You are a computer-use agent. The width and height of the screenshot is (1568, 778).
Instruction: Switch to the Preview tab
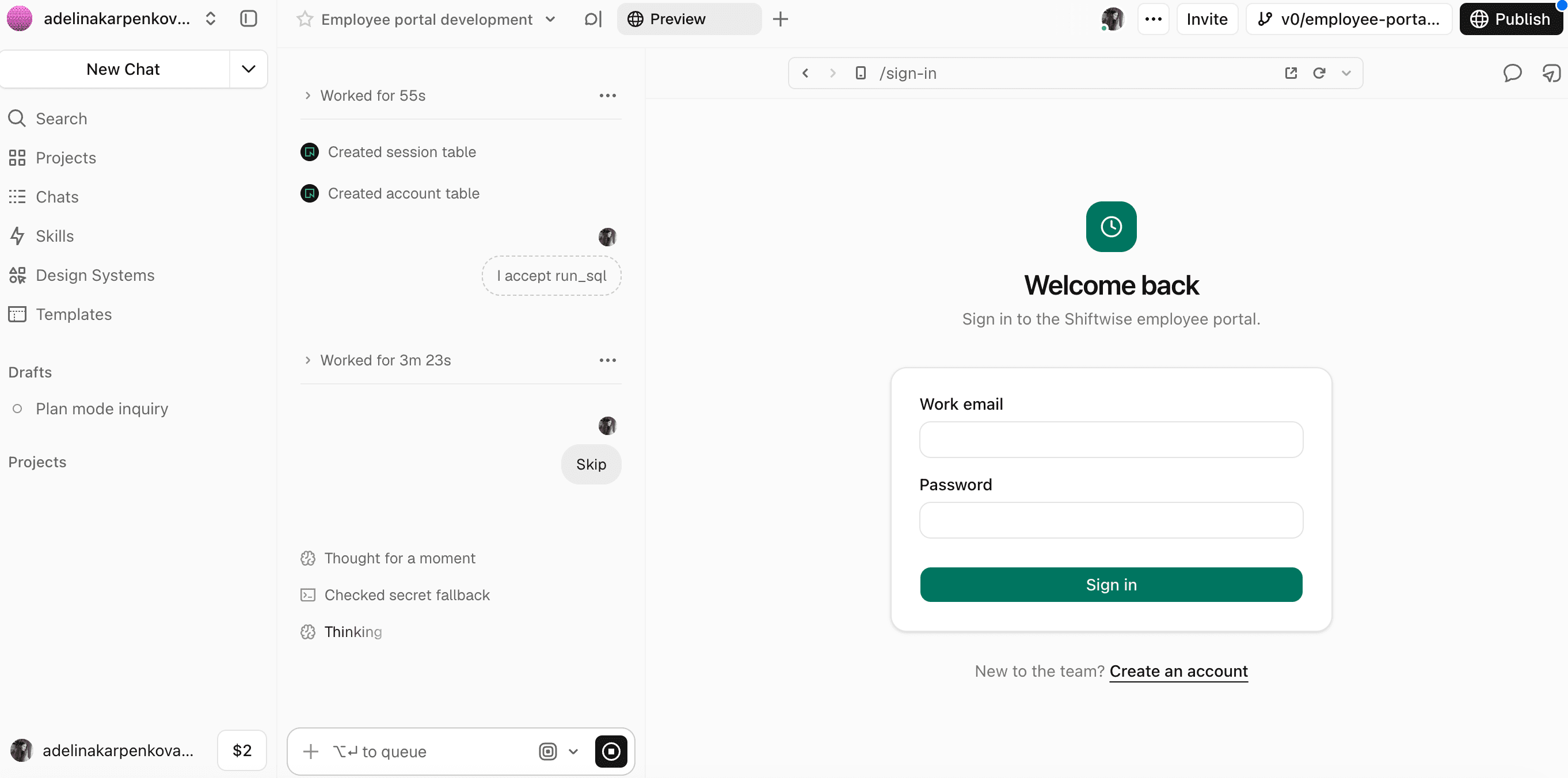point(688,19)
